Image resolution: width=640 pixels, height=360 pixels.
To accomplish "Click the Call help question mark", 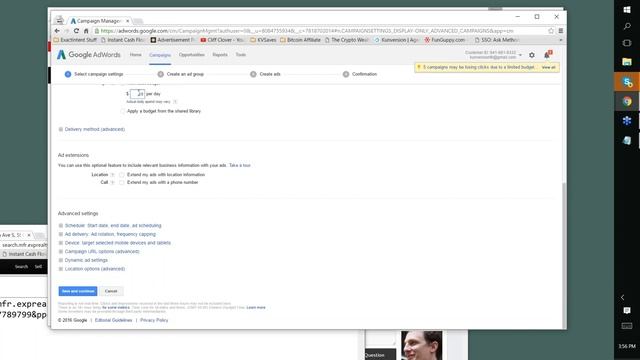I will [113, 182].
